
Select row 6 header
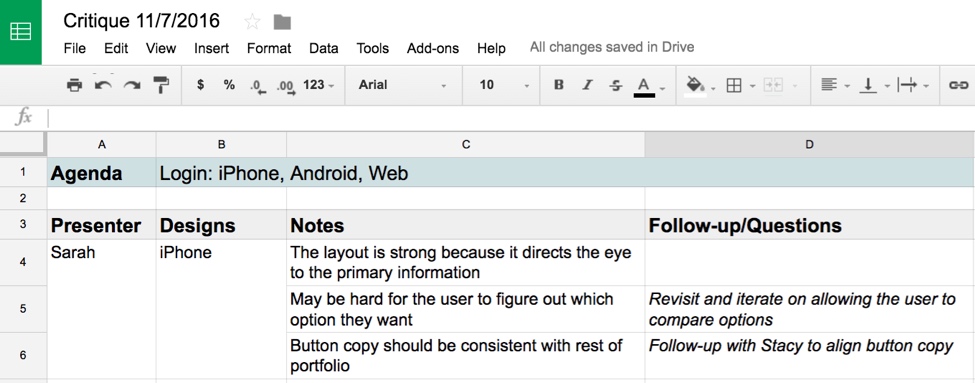coord(23,356)
